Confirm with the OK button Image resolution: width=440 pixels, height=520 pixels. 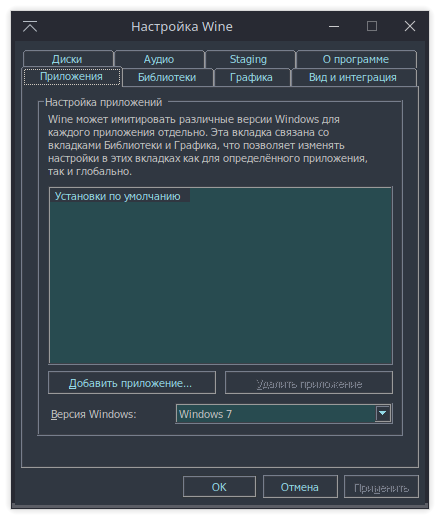[219, 487]
